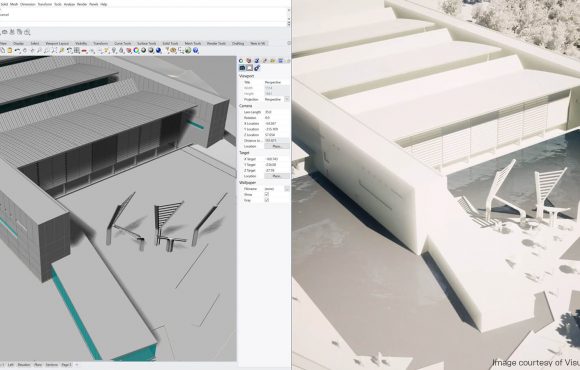Click the undo arrow toolbar icon

tap(17, 50)
